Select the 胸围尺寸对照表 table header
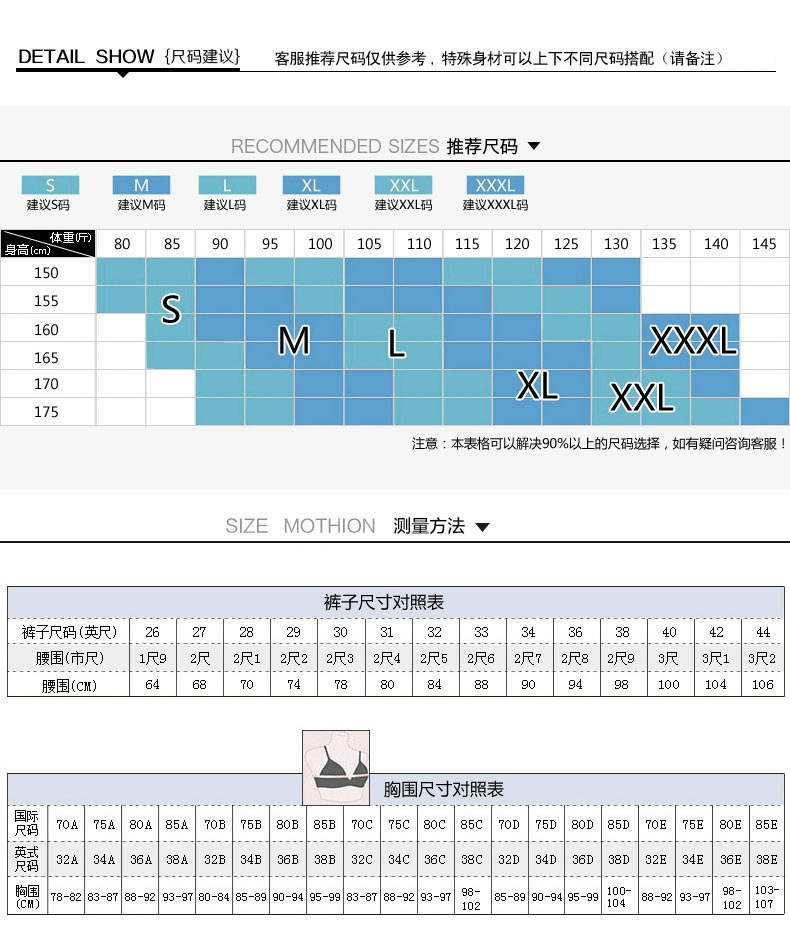 444,789
